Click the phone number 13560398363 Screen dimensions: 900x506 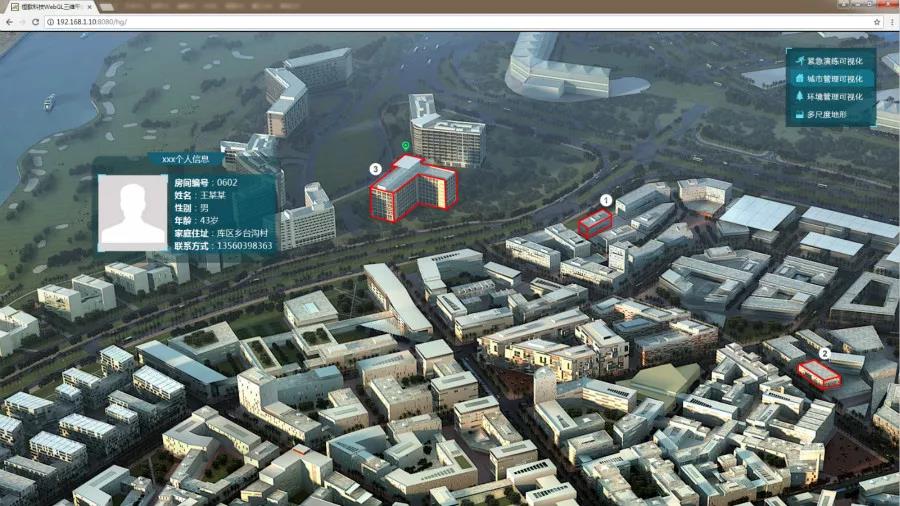pyautogui.click(x=245, y=246)
